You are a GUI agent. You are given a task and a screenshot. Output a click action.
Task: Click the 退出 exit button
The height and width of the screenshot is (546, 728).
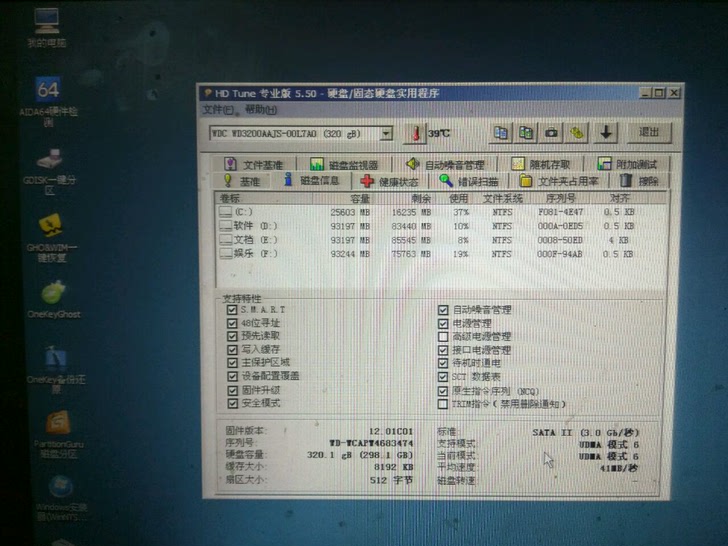[649, 133]
